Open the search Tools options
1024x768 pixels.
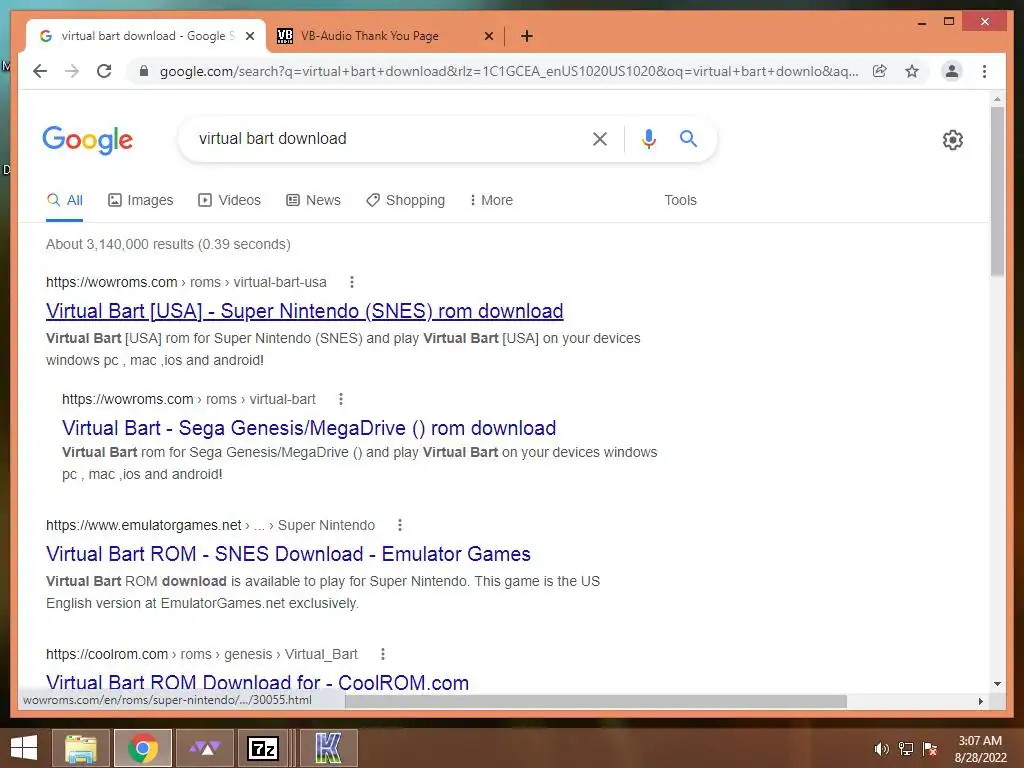click(680, 200)
